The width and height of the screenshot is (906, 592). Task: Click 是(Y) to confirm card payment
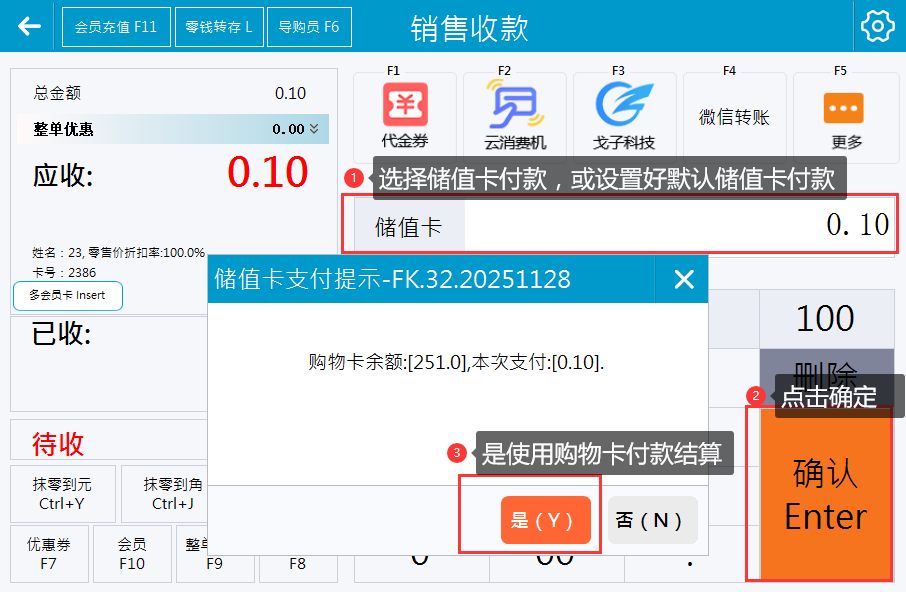click(x=545, y=520)
